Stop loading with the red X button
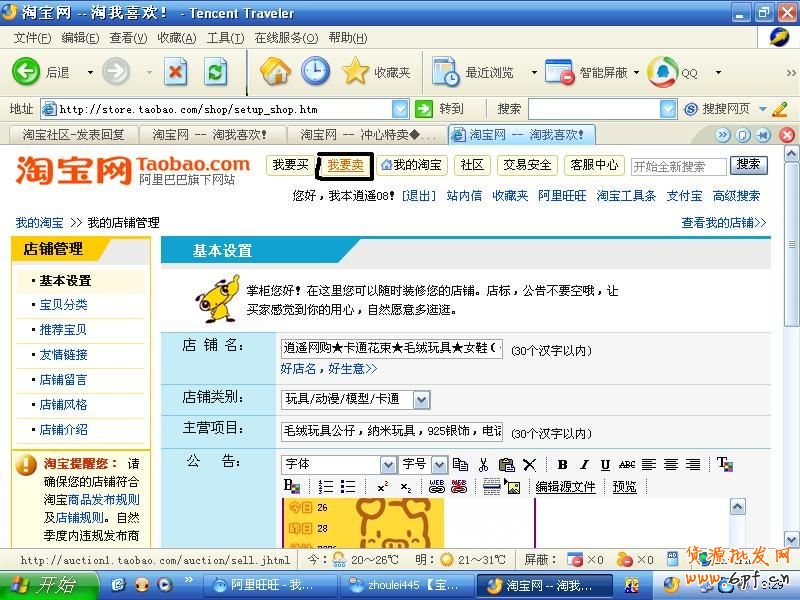Image resolution: width=800 pixels, height=600 pixels. (176, 72)
